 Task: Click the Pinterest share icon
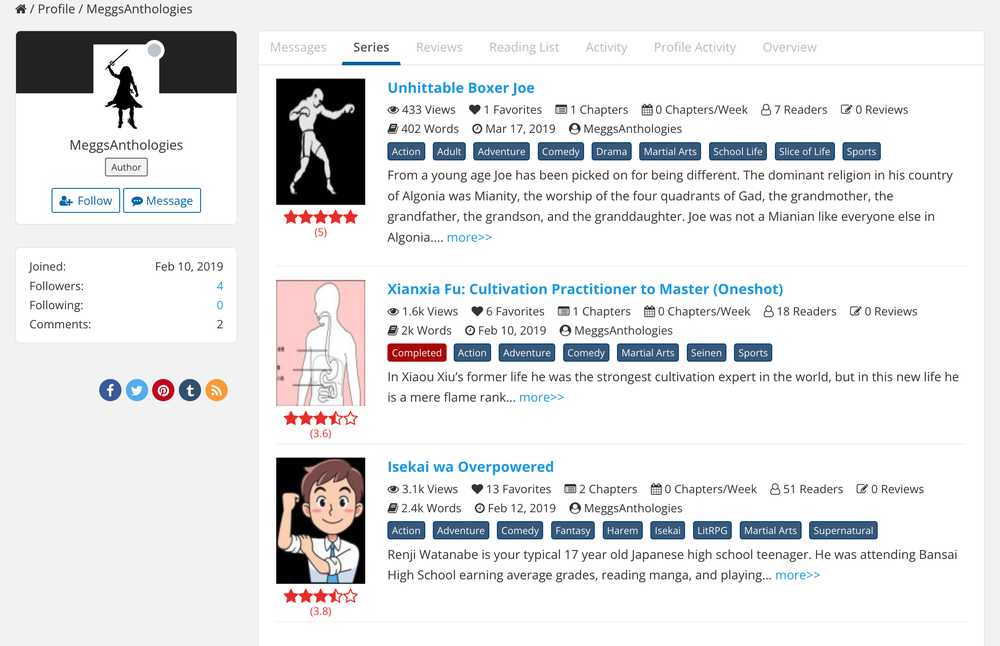point(163,390)
